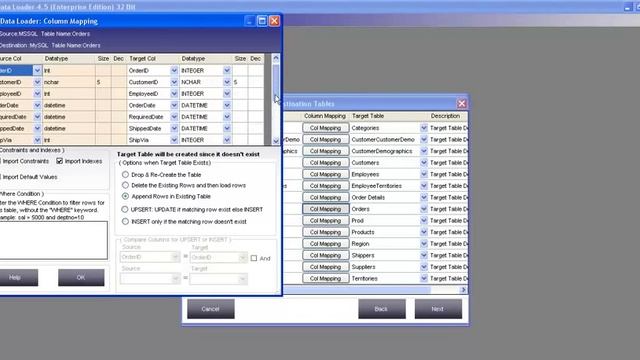Choose UPSERT update-else-insert option

pyautogui.click(x=125, y=209)
